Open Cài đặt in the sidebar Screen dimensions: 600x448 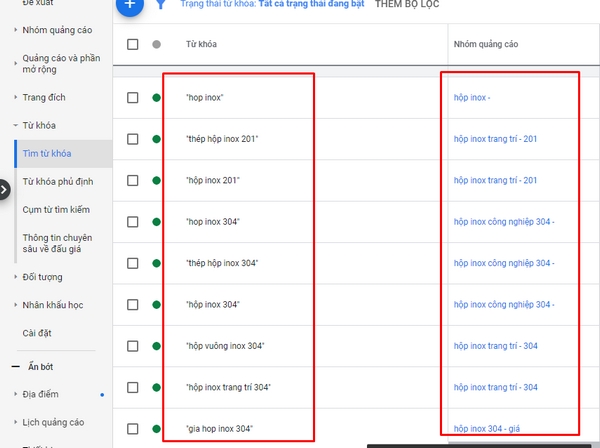[x=37, y=333]
